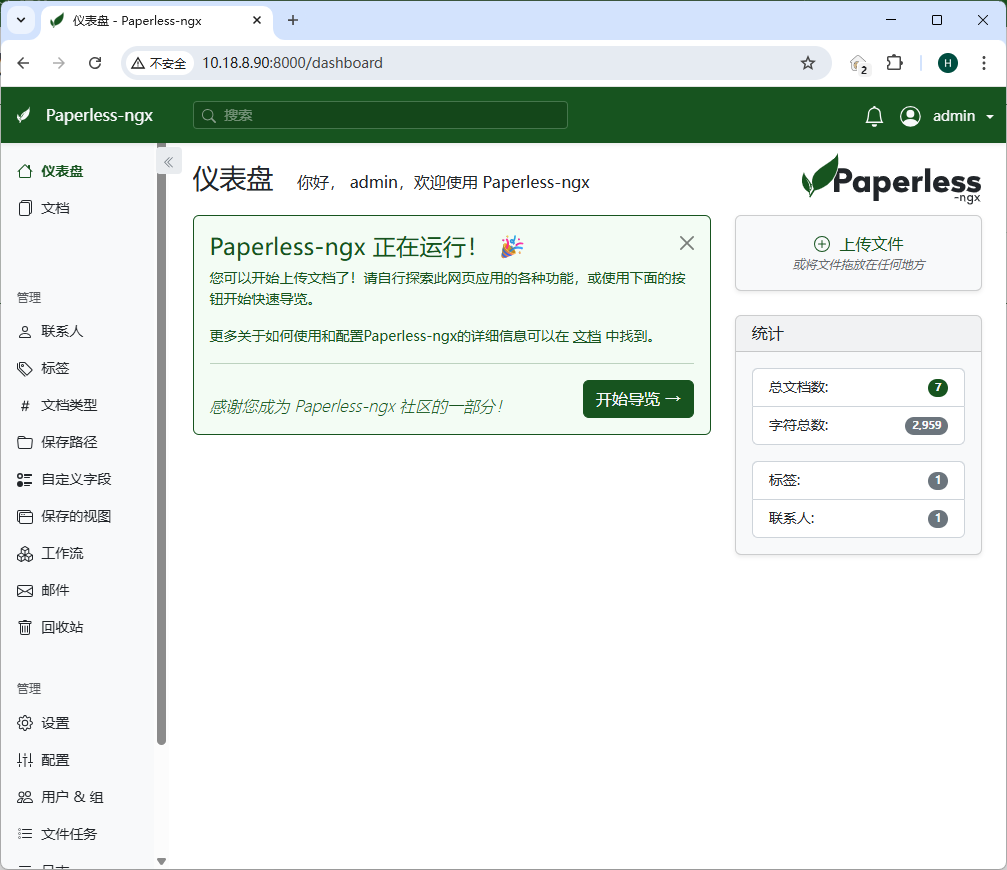Click the gear icon beside 设置
Image resolution: width=1007 pixels, height=870 pixels.
pyautogui.click(x=24, y=723)
